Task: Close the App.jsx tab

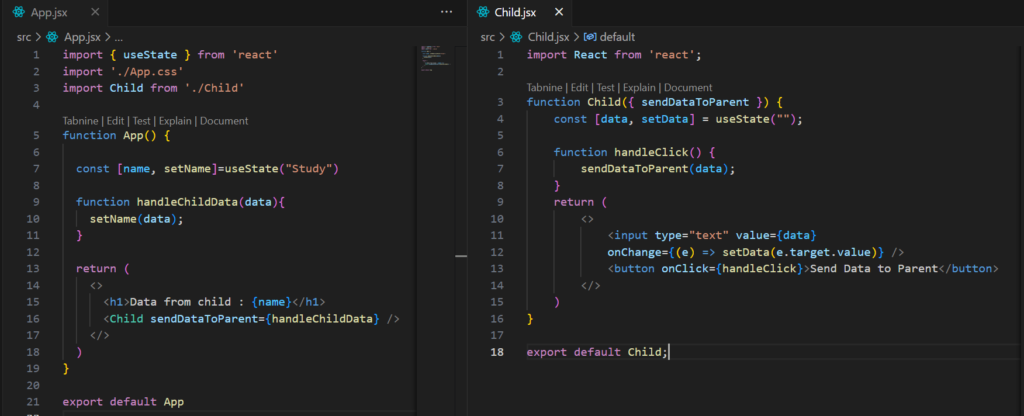Action: pos(95,12)
